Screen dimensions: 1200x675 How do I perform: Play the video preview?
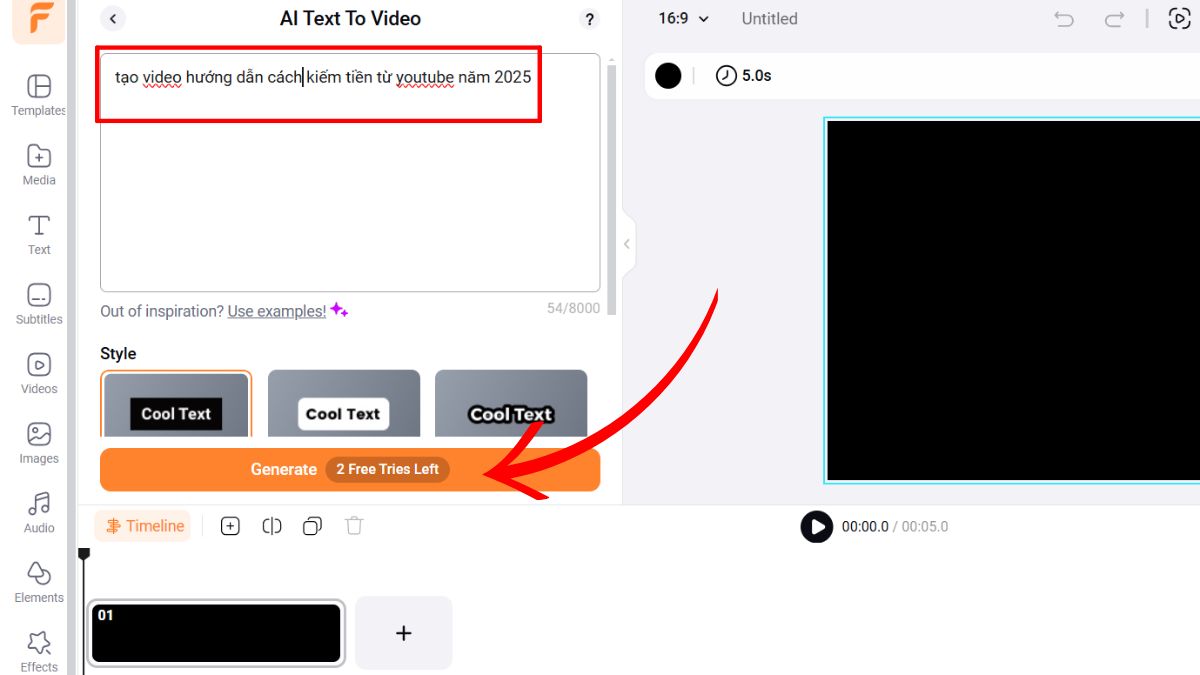817,526
